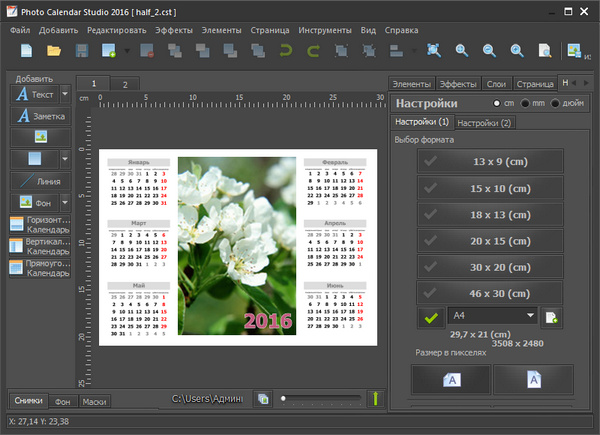Screen dimensions: 600x435
Task: Open the A4 paper size dropdown
Action: point(529,315)
